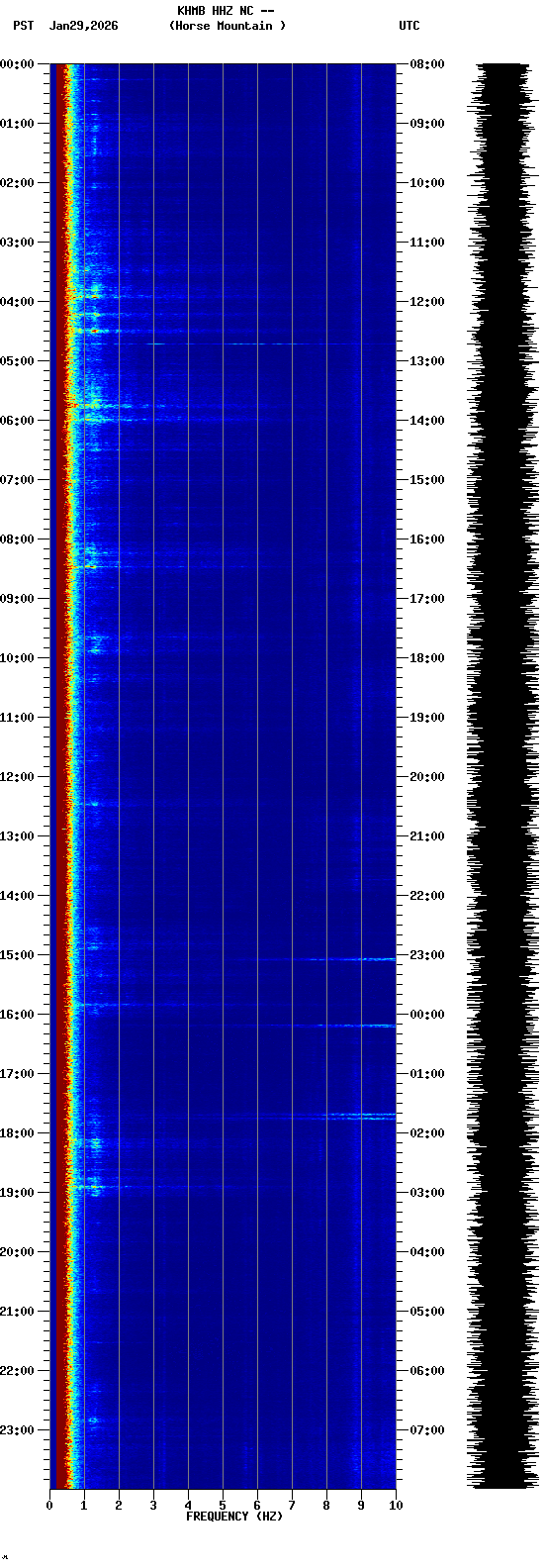Click the 00:00 UTC time label
This screenshot has height=1568, width=546.
[427, 1015]
